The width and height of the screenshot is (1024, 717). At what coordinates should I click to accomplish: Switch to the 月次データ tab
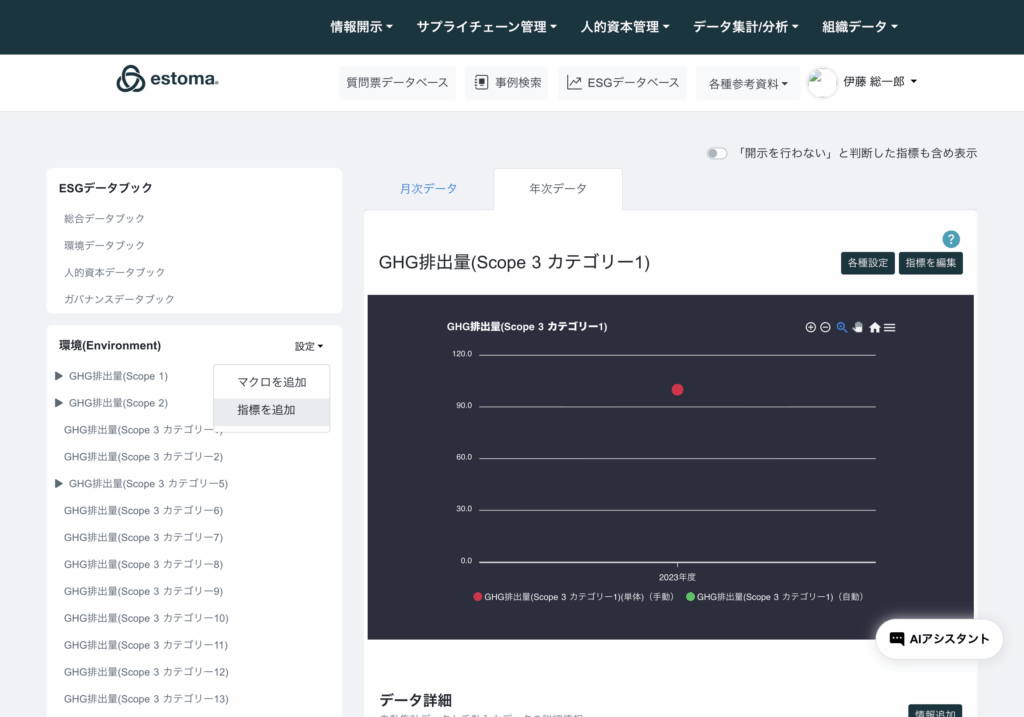[x=428, y=189]
